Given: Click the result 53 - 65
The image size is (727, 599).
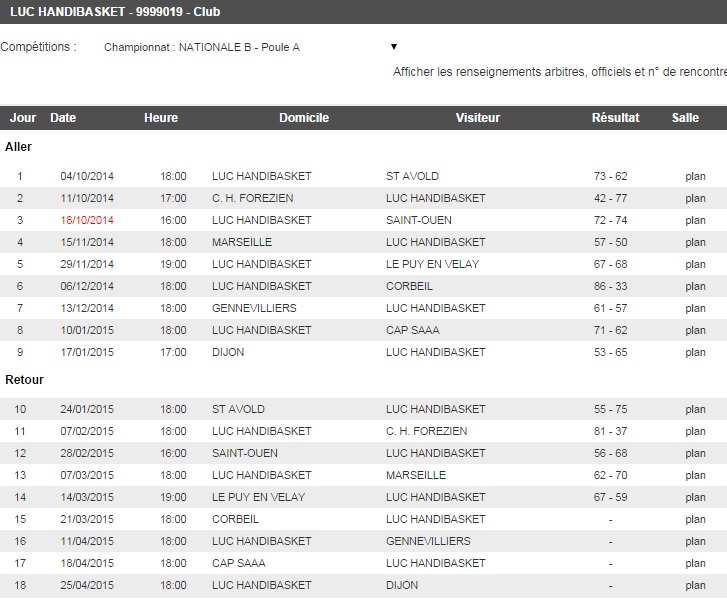Looking at the screenshot, I should coord(610,352).
